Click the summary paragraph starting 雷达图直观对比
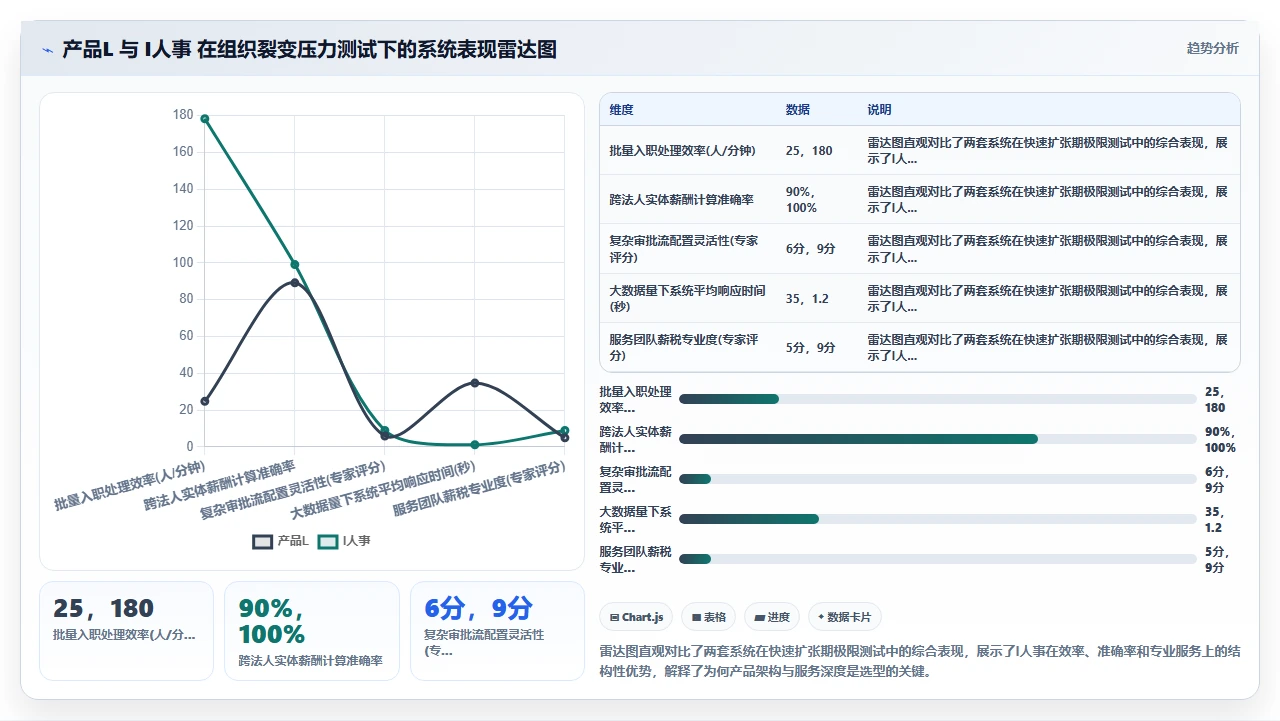 pos(920,661)
